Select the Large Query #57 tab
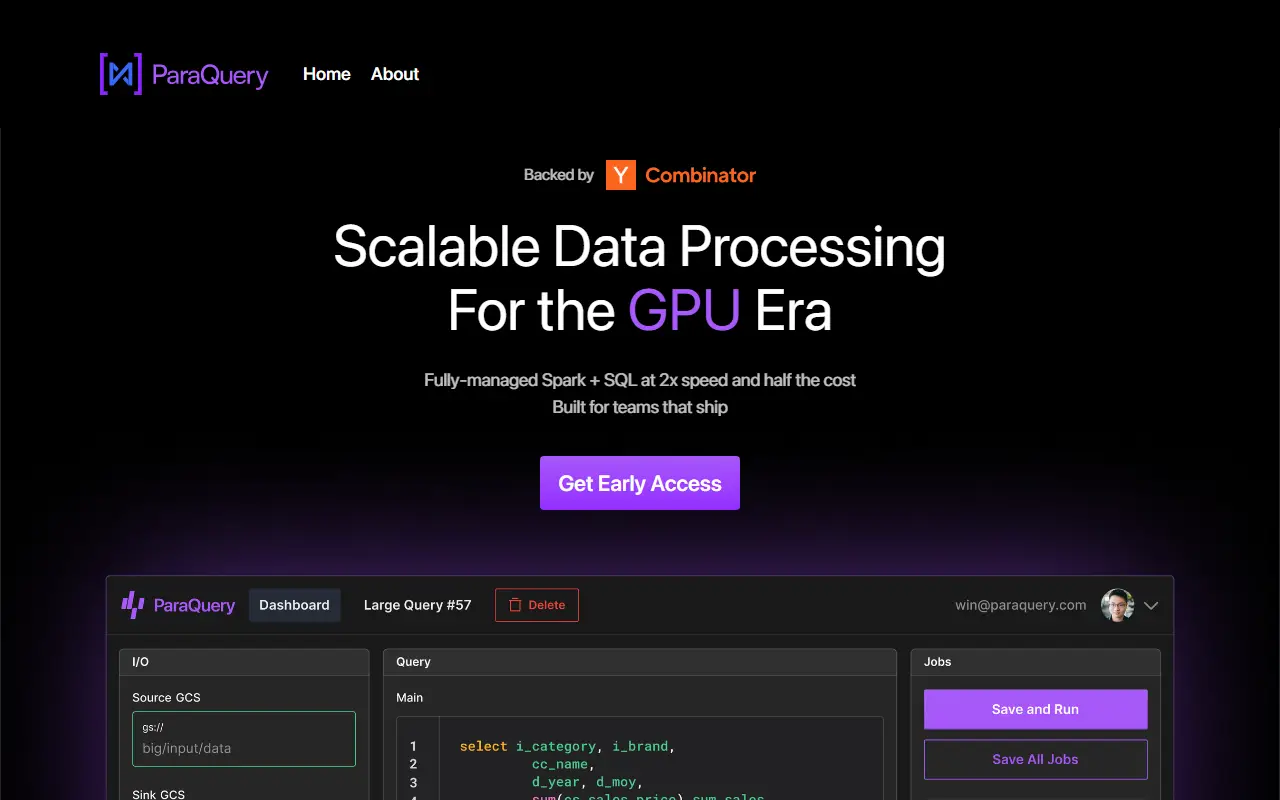Image resolution: width=1280 pixels, height=800 pixels. [417, 605]
